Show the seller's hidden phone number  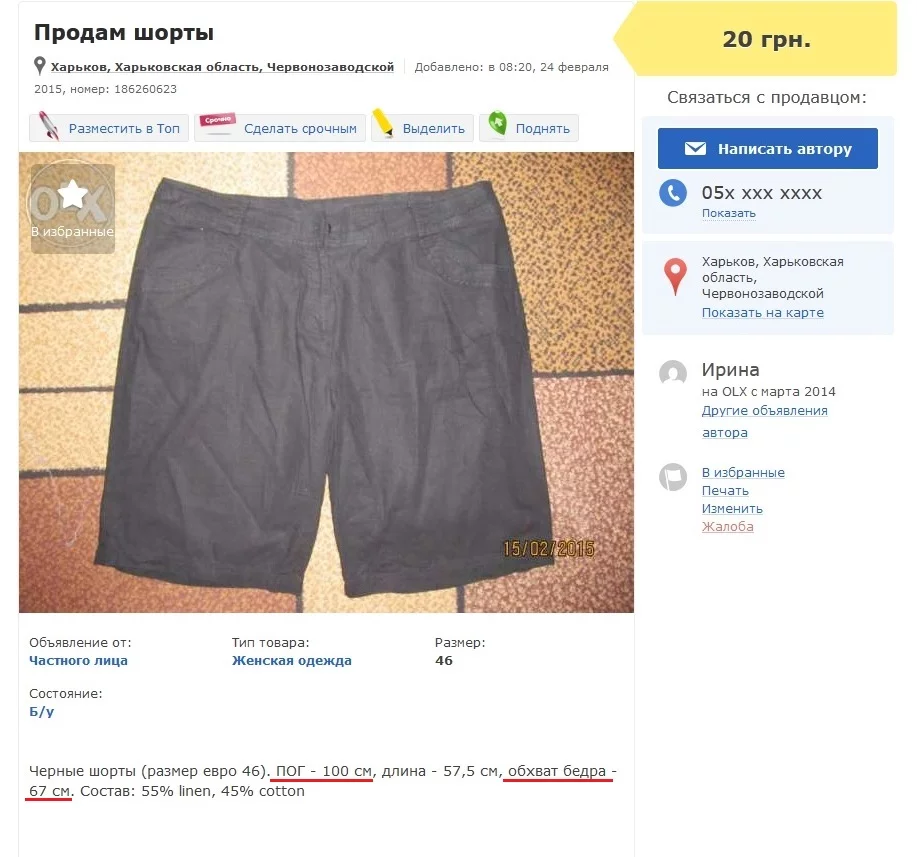[x=729, y=213]
